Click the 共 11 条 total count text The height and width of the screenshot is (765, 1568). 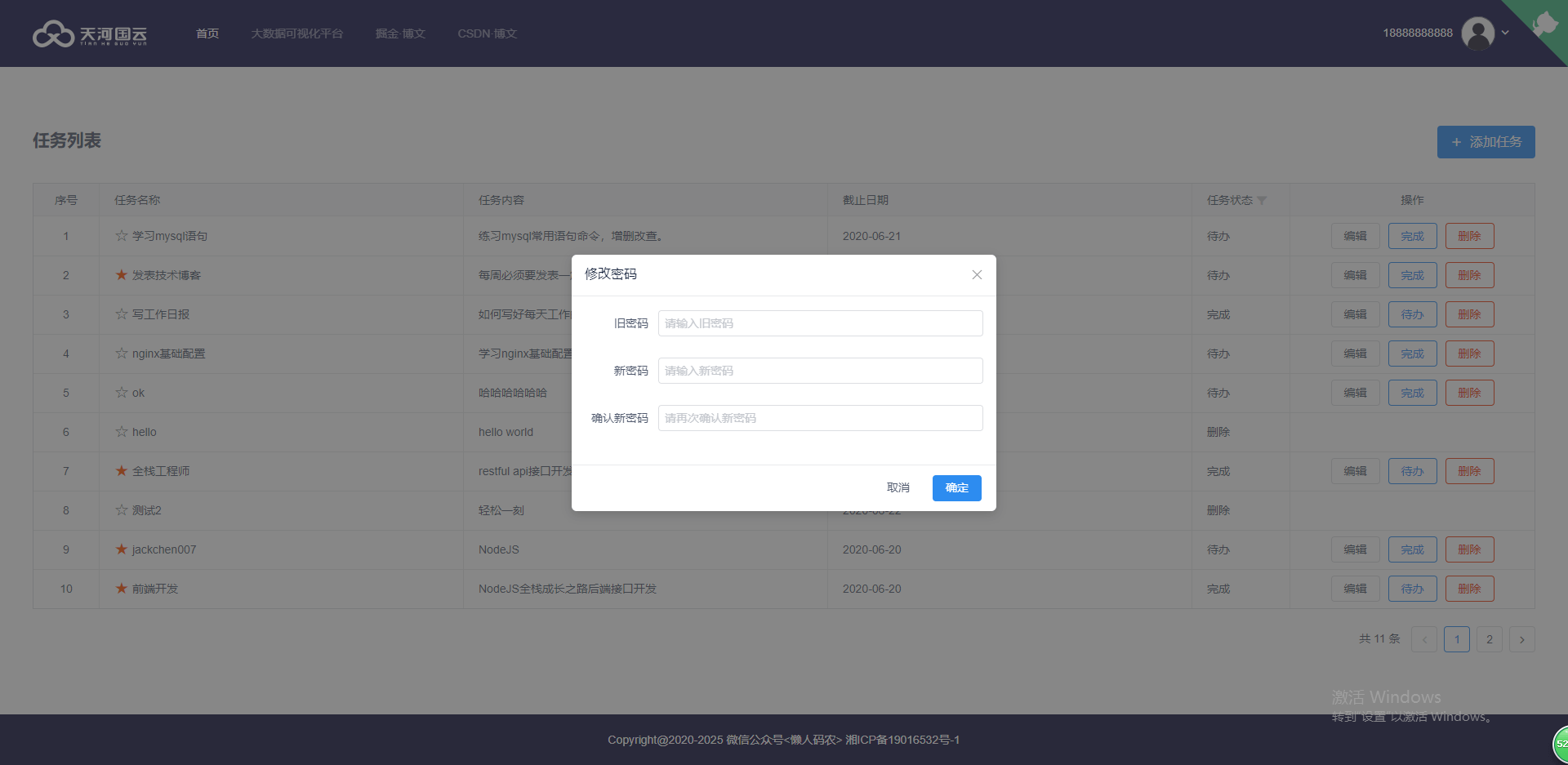click(1379, 639)
